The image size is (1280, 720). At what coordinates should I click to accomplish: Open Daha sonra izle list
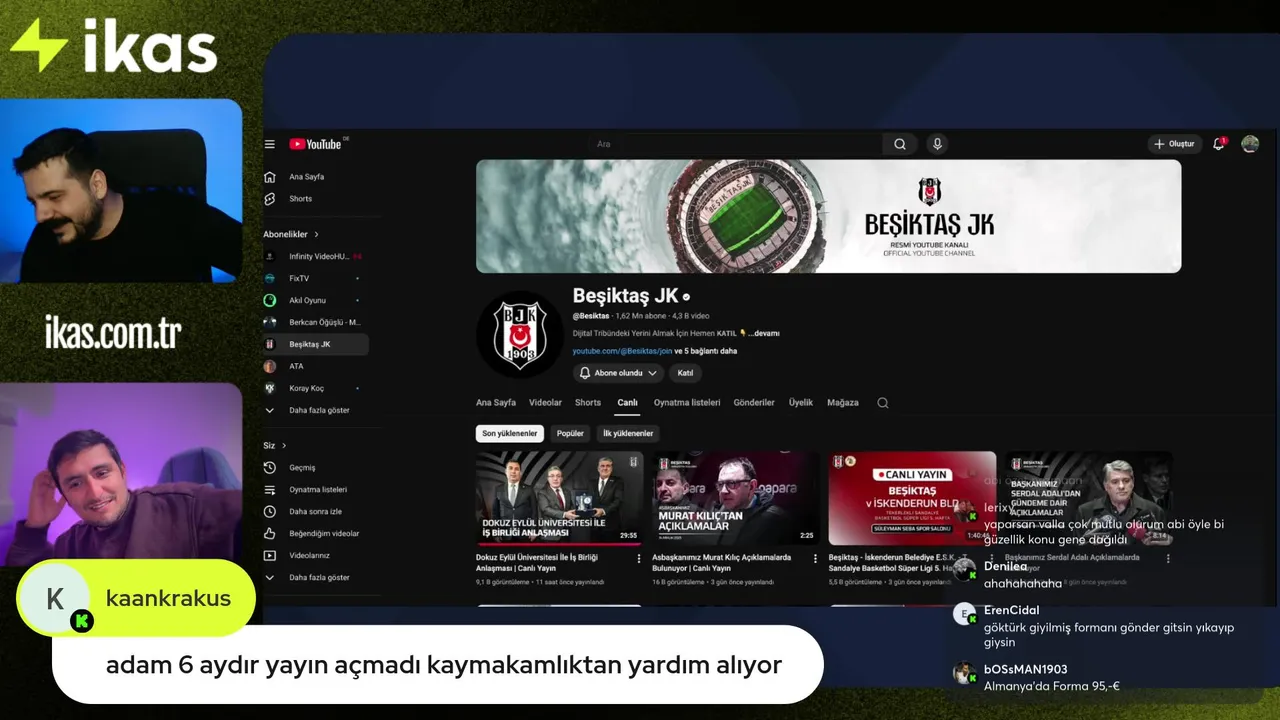pos(315,512)
